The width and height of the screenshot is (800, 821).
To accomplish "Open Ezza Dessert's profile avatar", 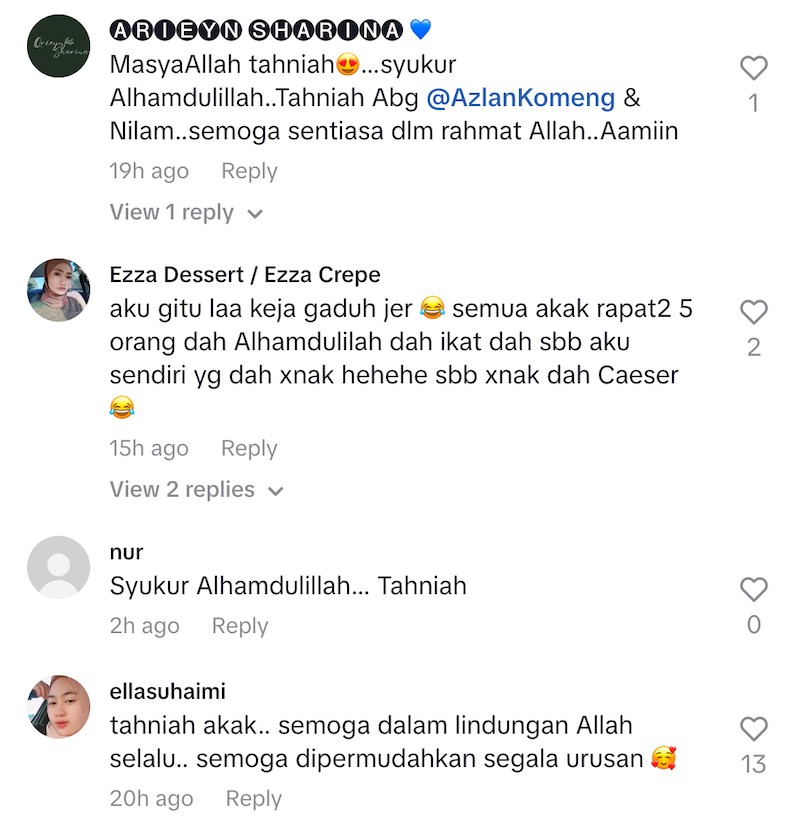I will [x=59, y=290].
